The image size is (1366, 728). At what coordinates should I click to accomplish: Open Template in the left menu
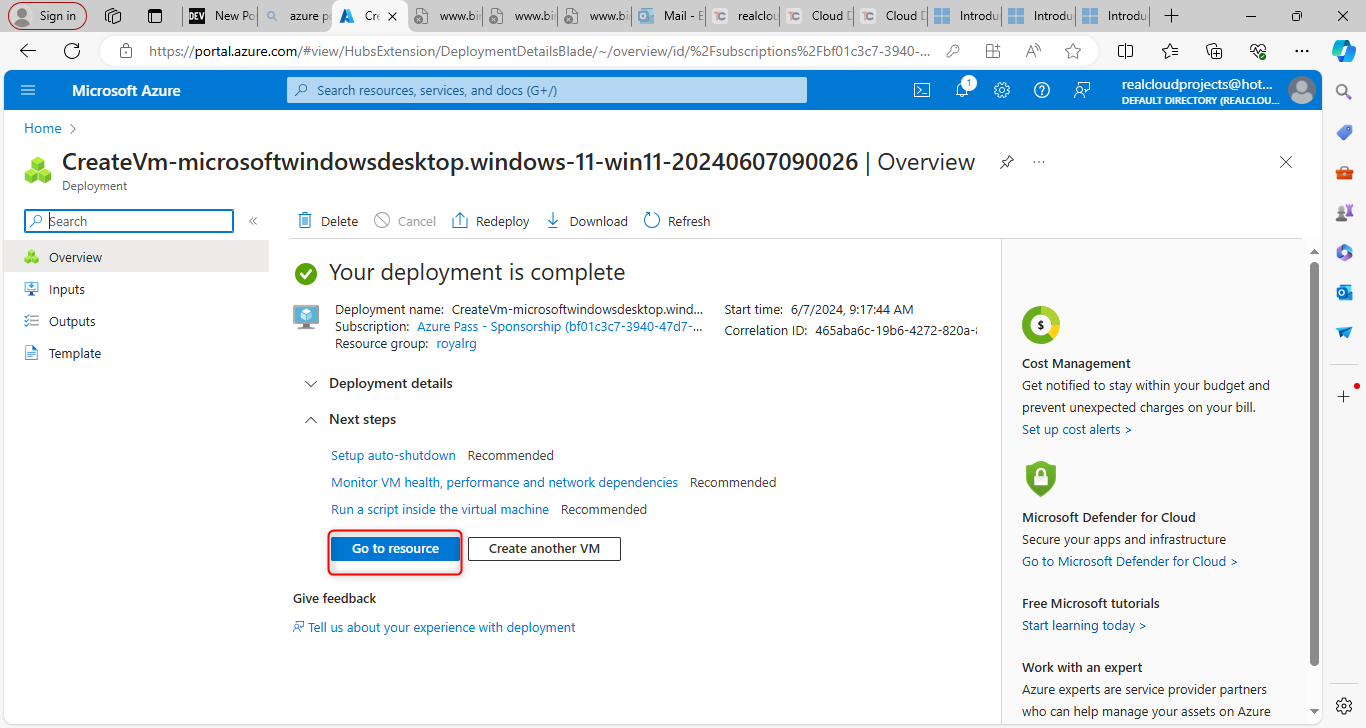tap(136, 353)
